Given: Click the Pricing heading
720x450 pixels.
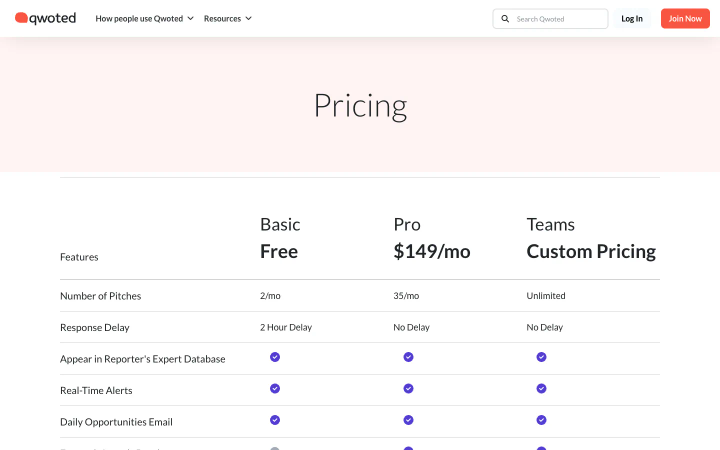Looking at the screenshot, I should [x=360, y=106].
